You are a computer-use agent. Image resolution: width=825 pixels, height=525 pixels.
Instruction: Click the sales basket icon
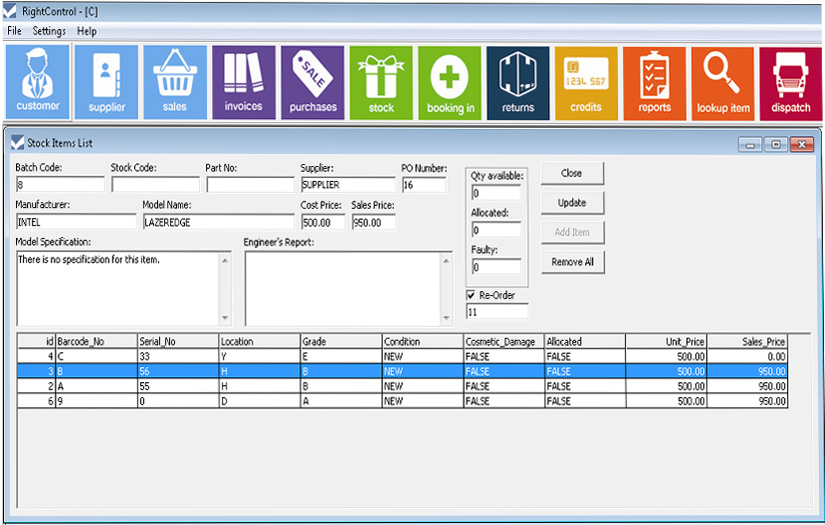175,82
